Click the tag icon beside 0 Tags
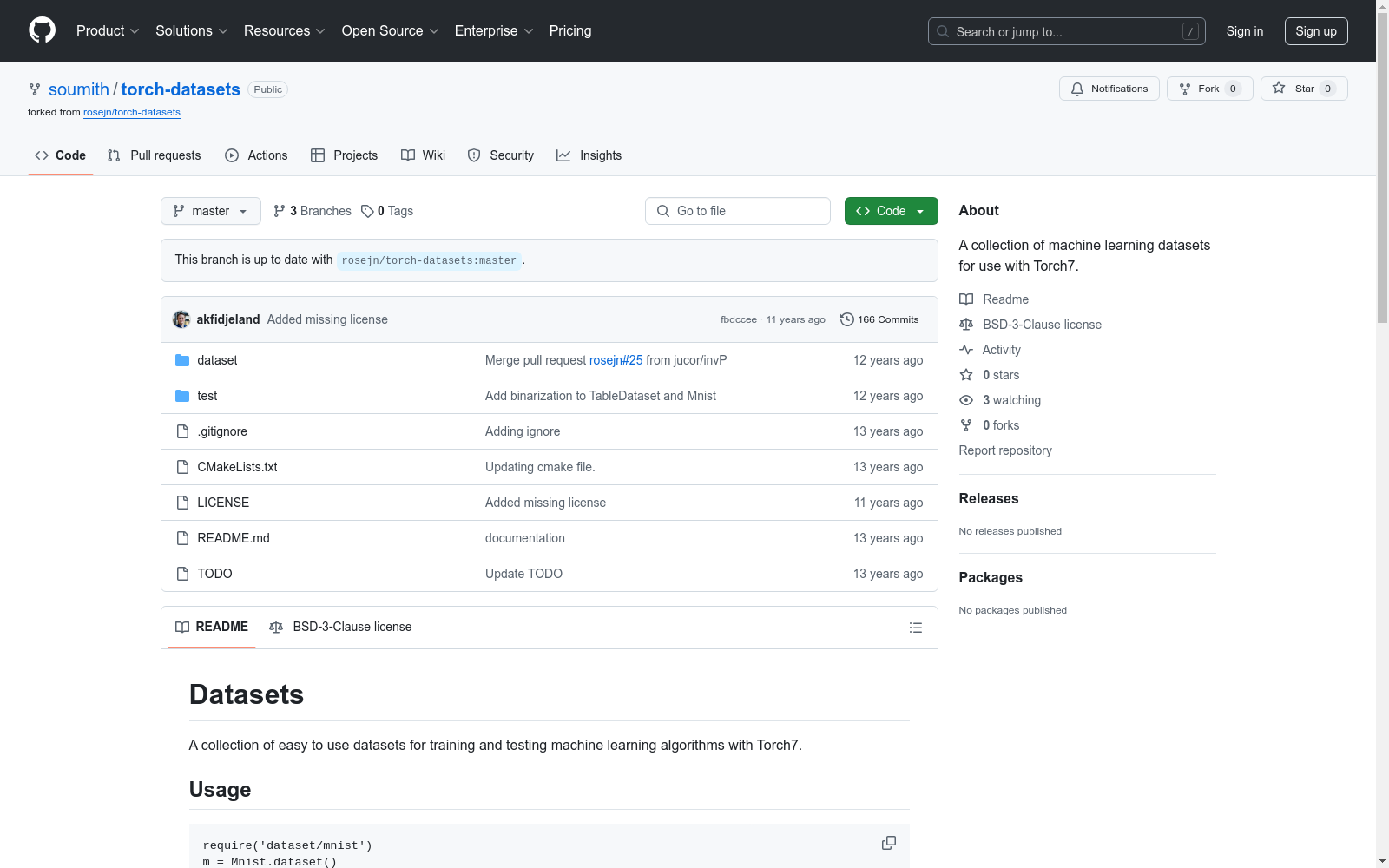Viewport: 1389px width, 868px height. tap(367, 211)
